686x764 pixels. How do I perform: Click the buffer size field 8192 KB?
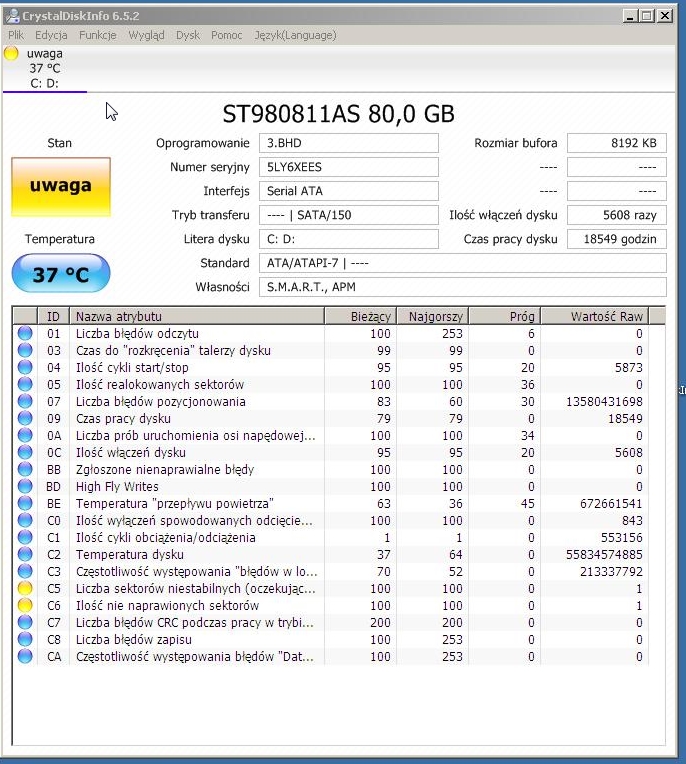617,143
